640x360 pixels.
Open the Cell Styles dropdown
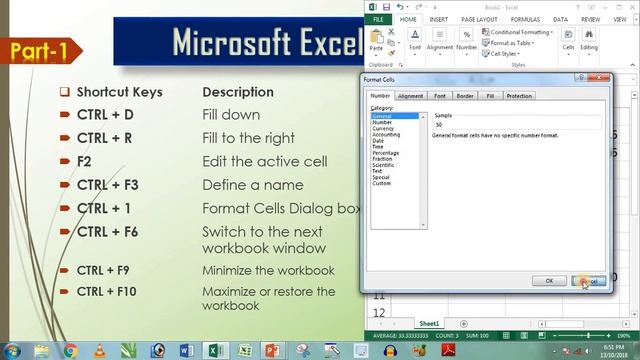coord(501,53)
